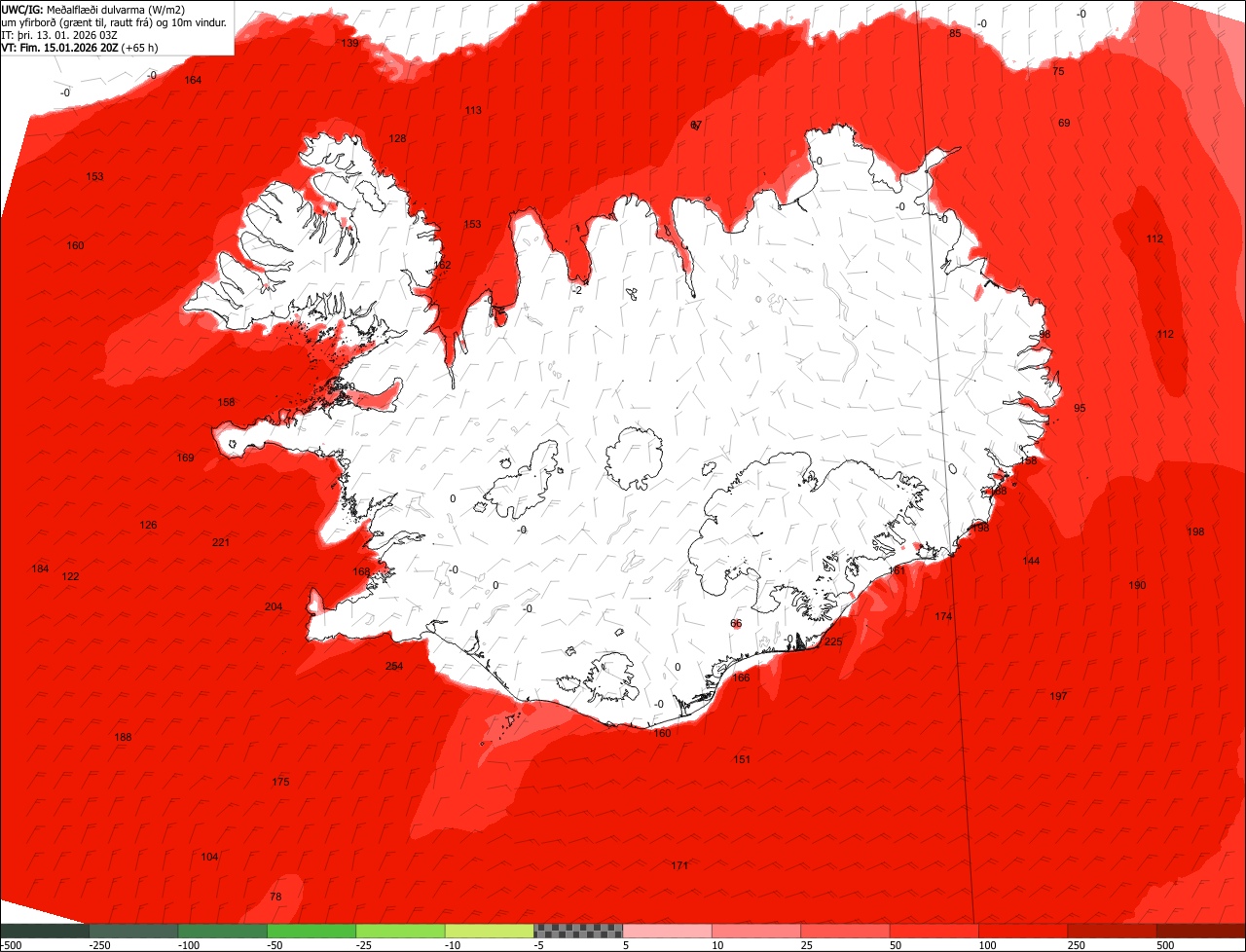Viewport: 1246px width, 952px height.
Task: Click the map value '122'
Action: pyautogui.click(x=70, y=576)
